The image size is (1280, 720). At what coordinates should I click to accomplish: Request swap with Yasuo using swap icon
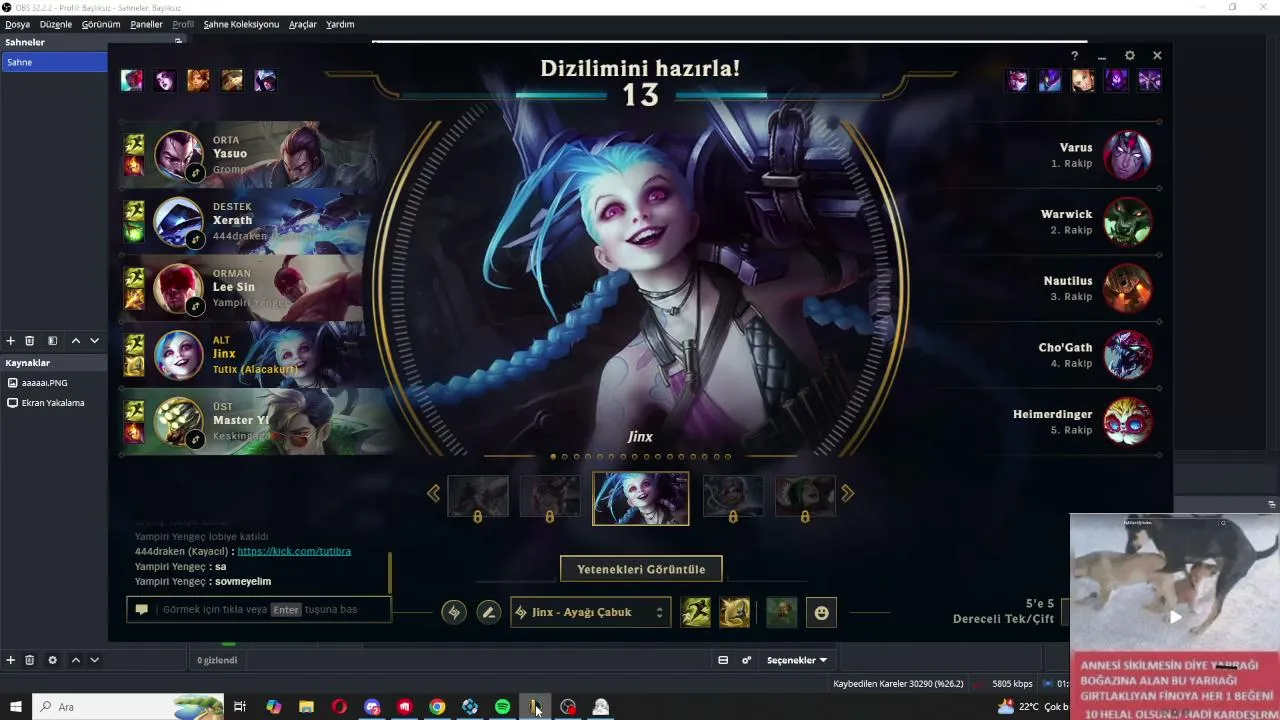tap(196, 172)
